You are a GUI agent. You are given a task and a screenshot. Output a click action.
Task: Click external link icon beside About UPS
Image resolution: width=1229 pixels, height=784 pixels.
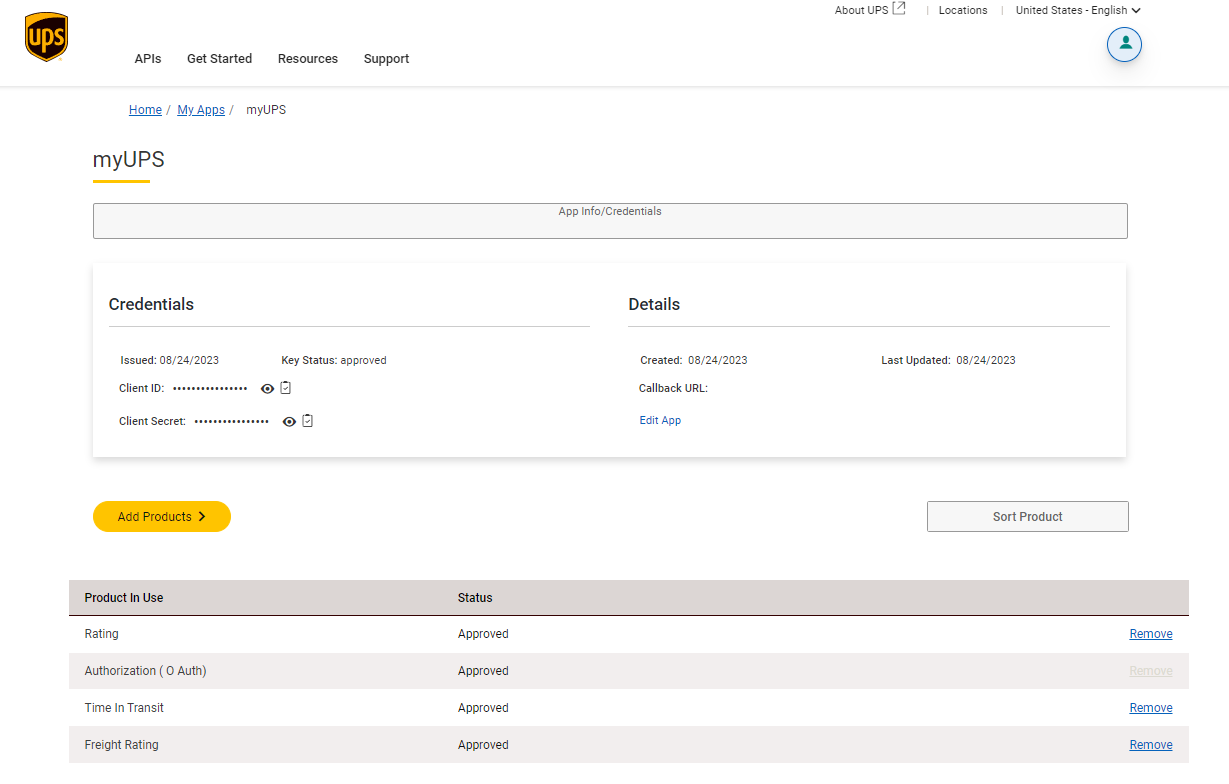[899, 9]
